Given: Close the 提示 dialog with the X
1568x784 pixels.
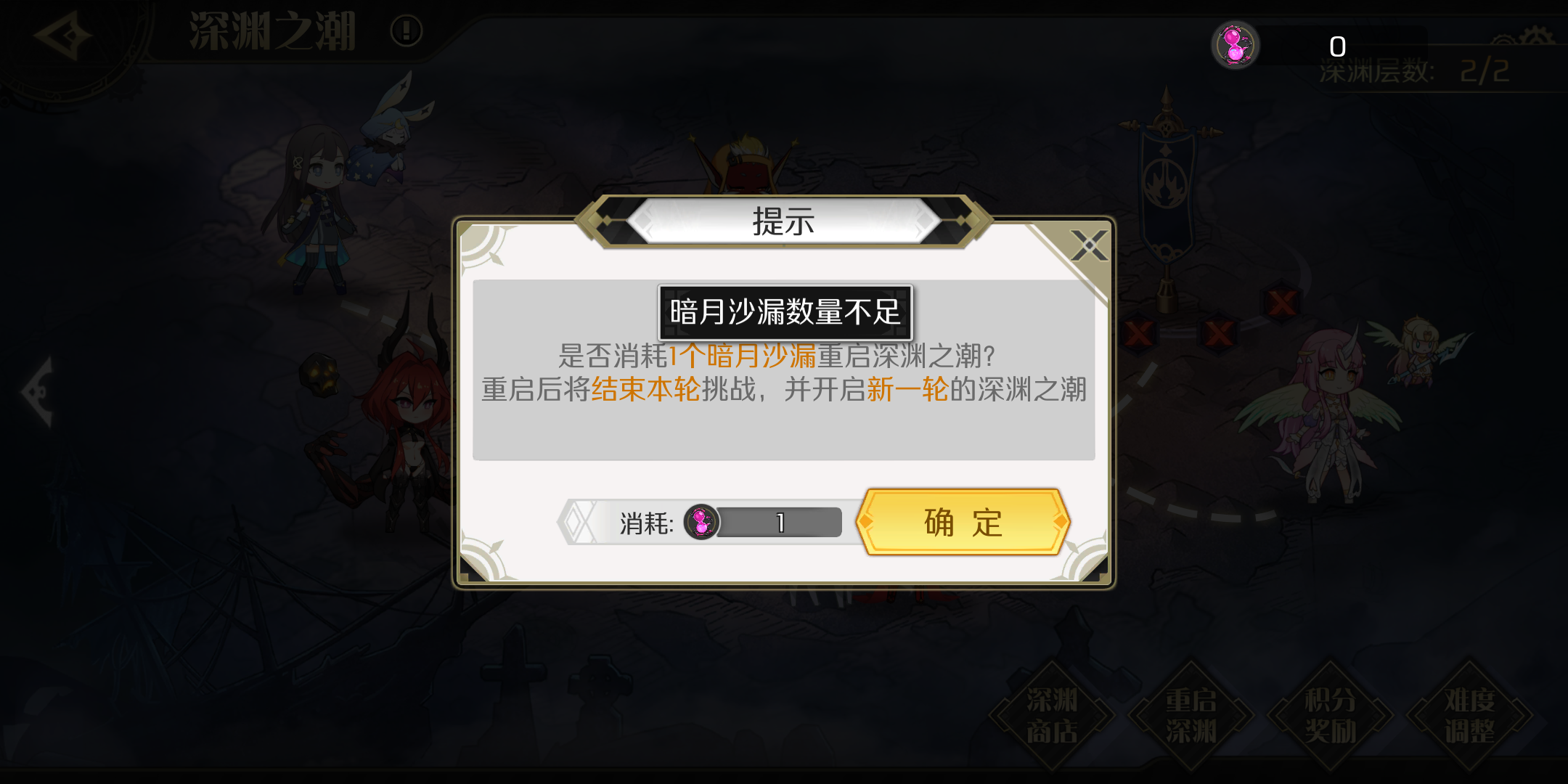Looking at the screenshot, I should [1089, 245].
